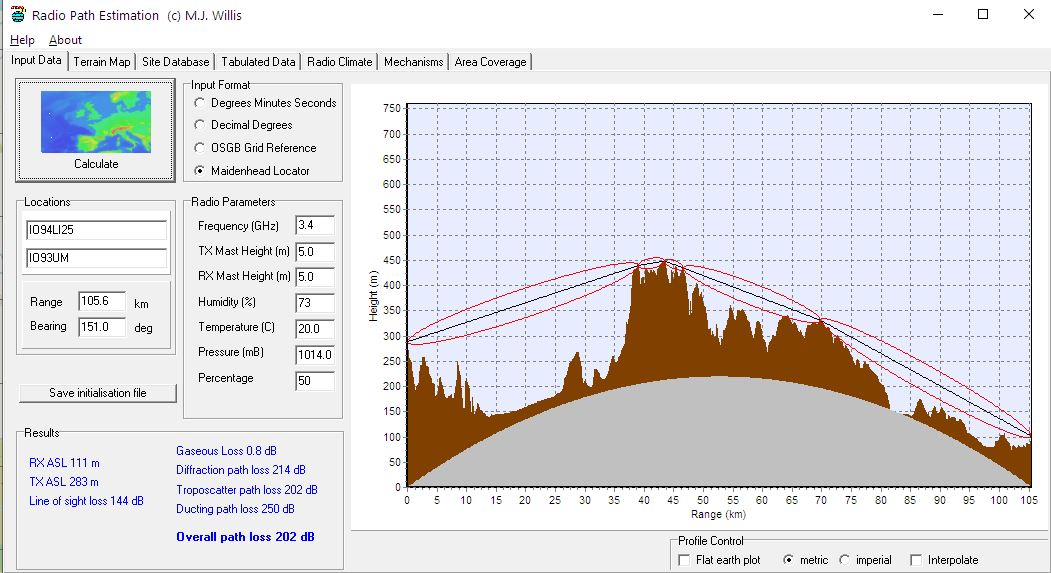
Task: Switch to the Site Database tab
Action: (x=176, y=62)
